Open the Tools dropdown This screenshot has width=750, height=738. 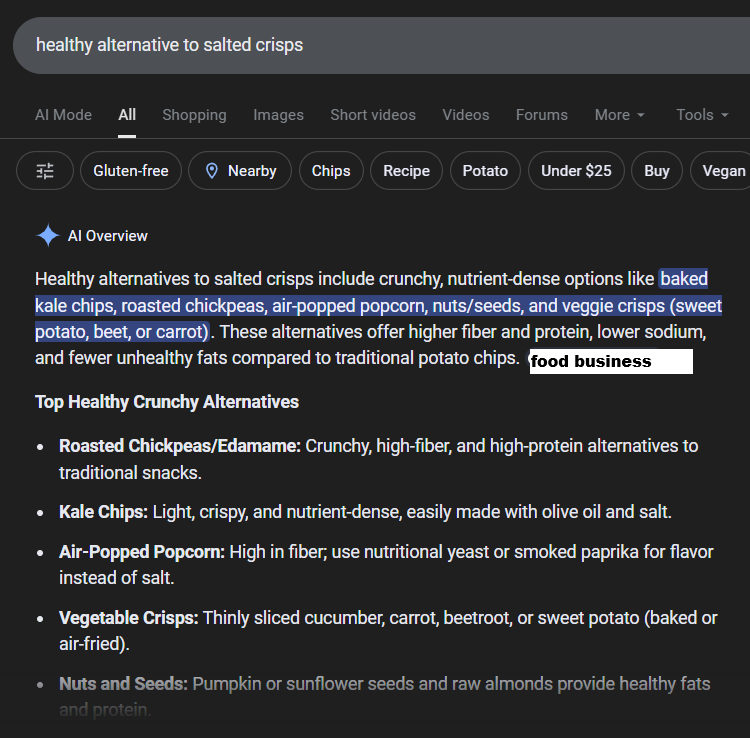(702, 115)
